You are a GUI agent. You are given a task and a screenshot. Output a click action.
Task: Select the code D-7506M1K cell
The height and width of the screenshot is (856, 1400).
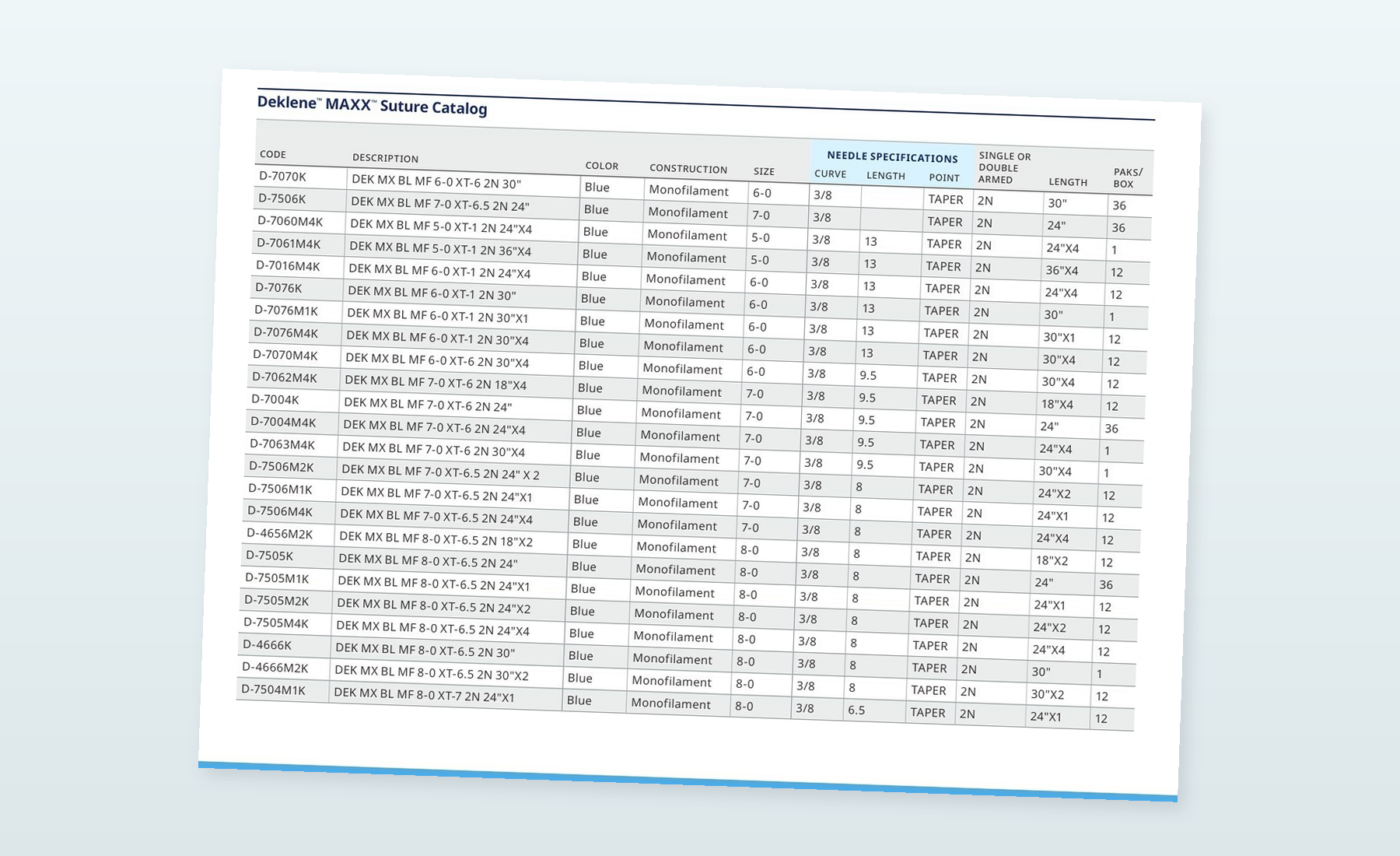280,489
